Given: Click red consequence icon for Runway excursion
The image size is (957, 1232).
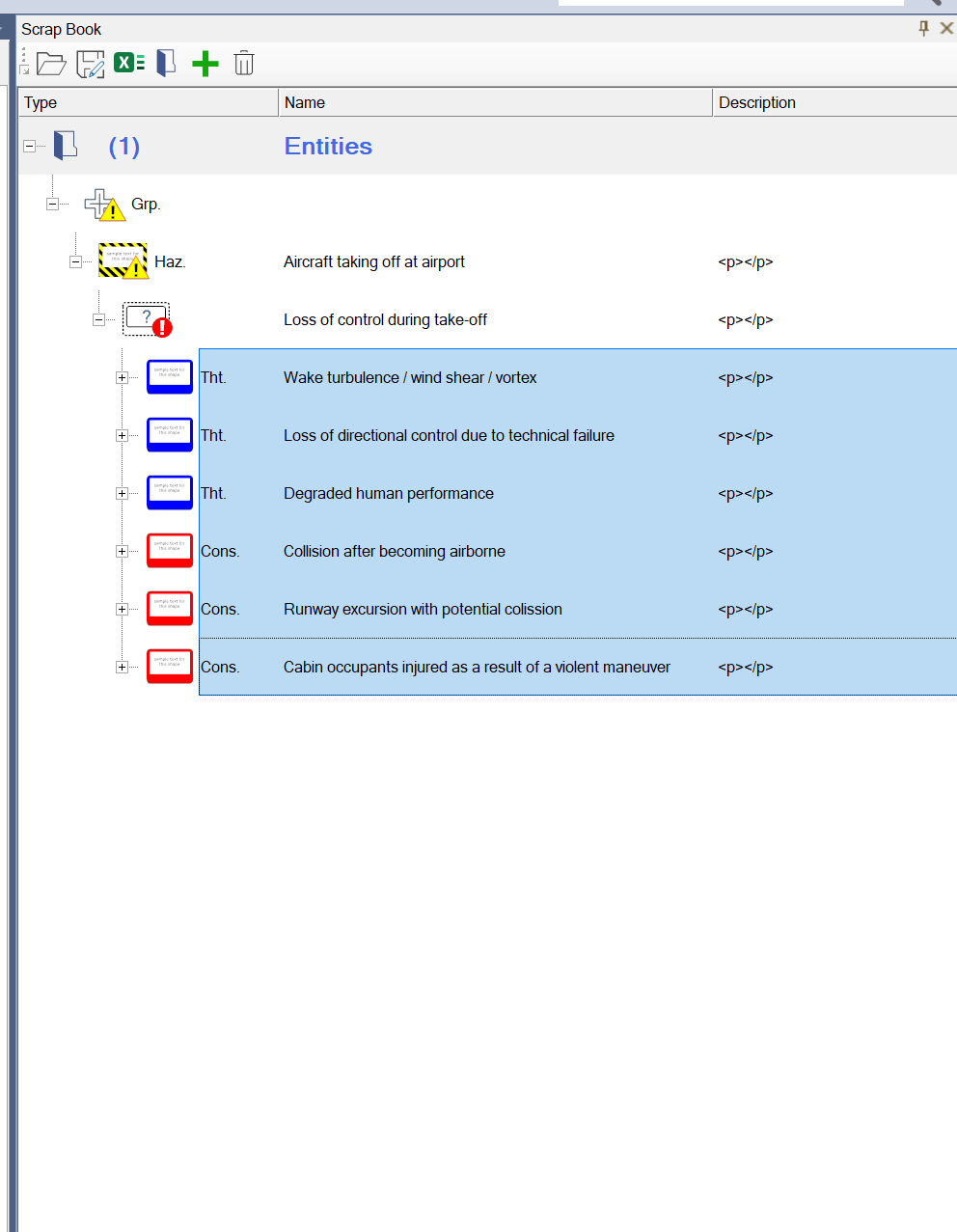Looking at the screenshot, I should pyautogui.click(x=170, y=609).
